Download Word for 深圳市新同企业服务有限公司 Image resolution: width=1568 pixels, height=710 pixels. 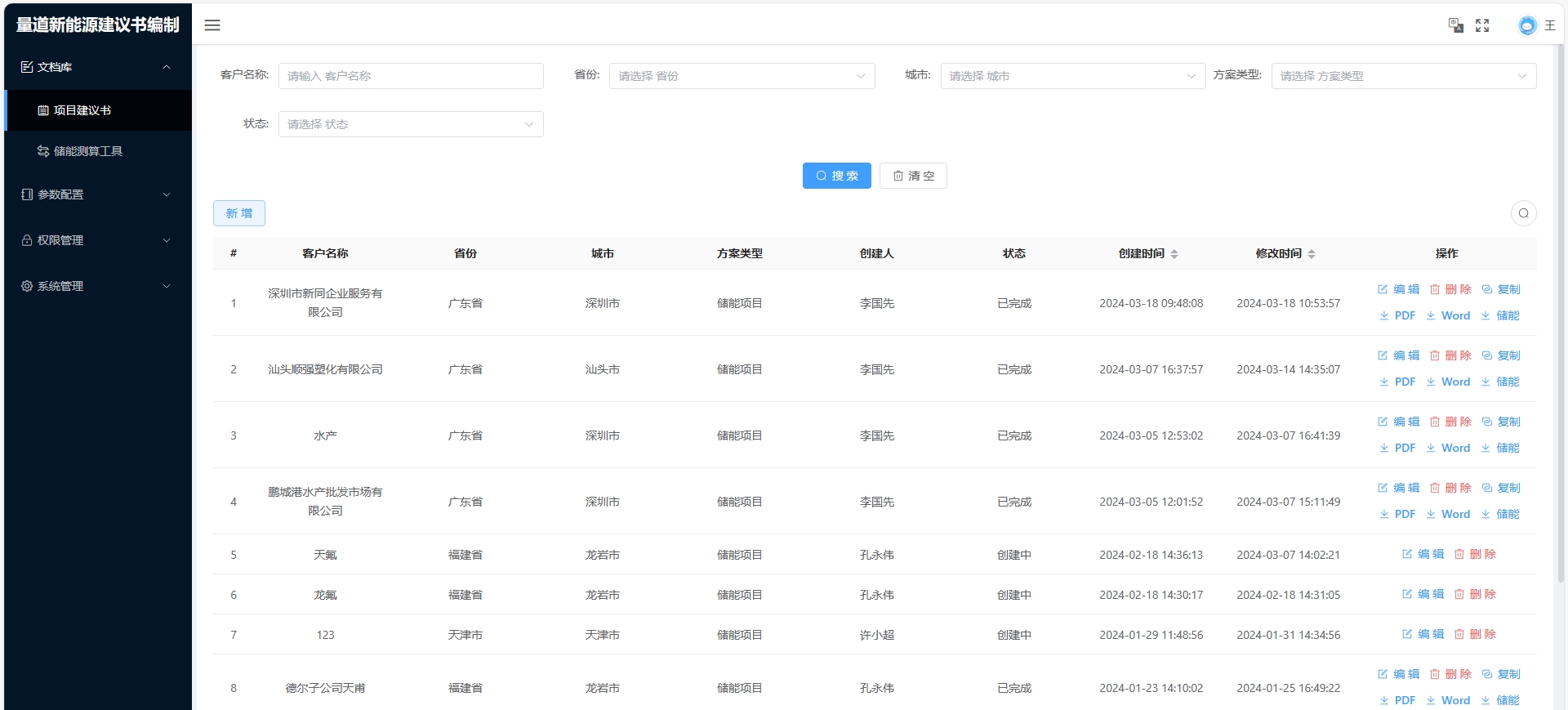click(x=1448, y=315)
